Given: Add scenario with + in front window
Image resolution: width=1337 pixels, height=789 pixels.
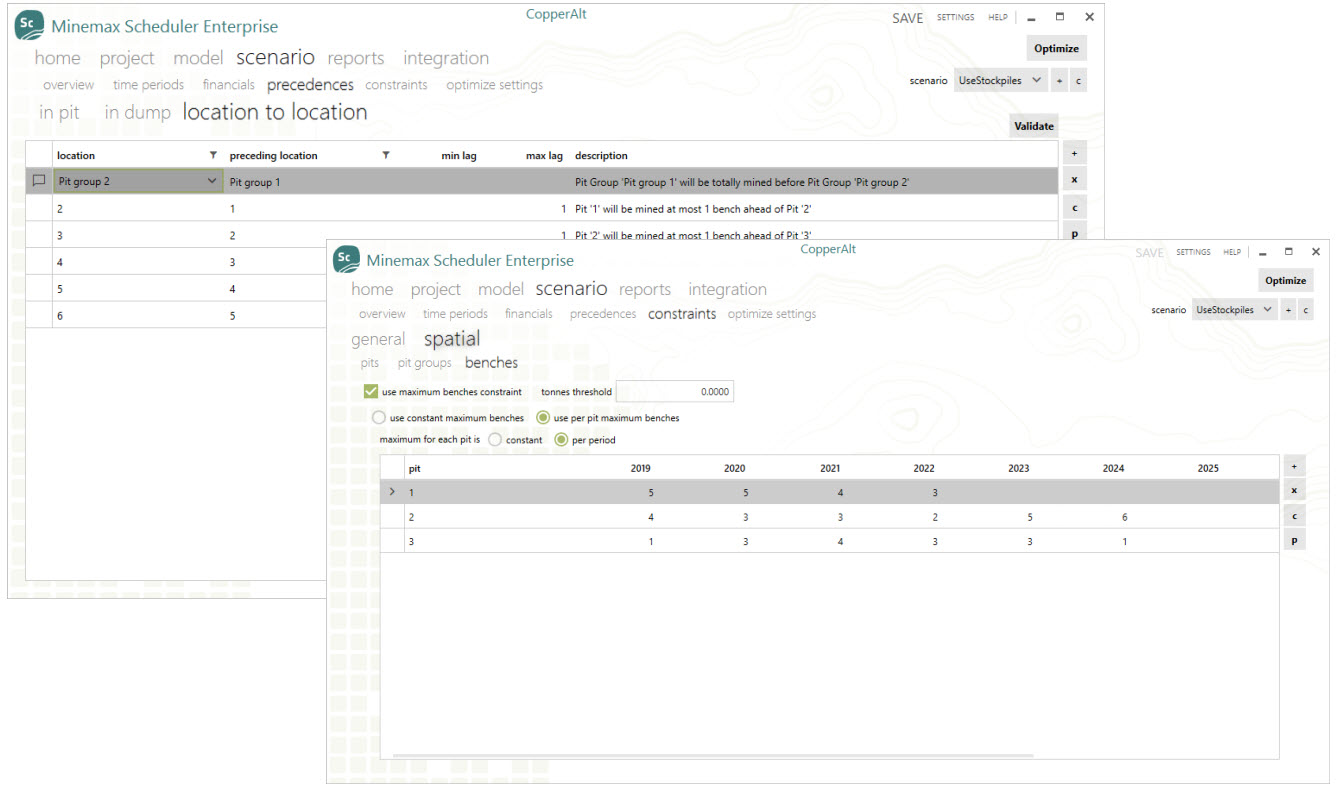Looking at the screenshot, I should point(1288,310).
